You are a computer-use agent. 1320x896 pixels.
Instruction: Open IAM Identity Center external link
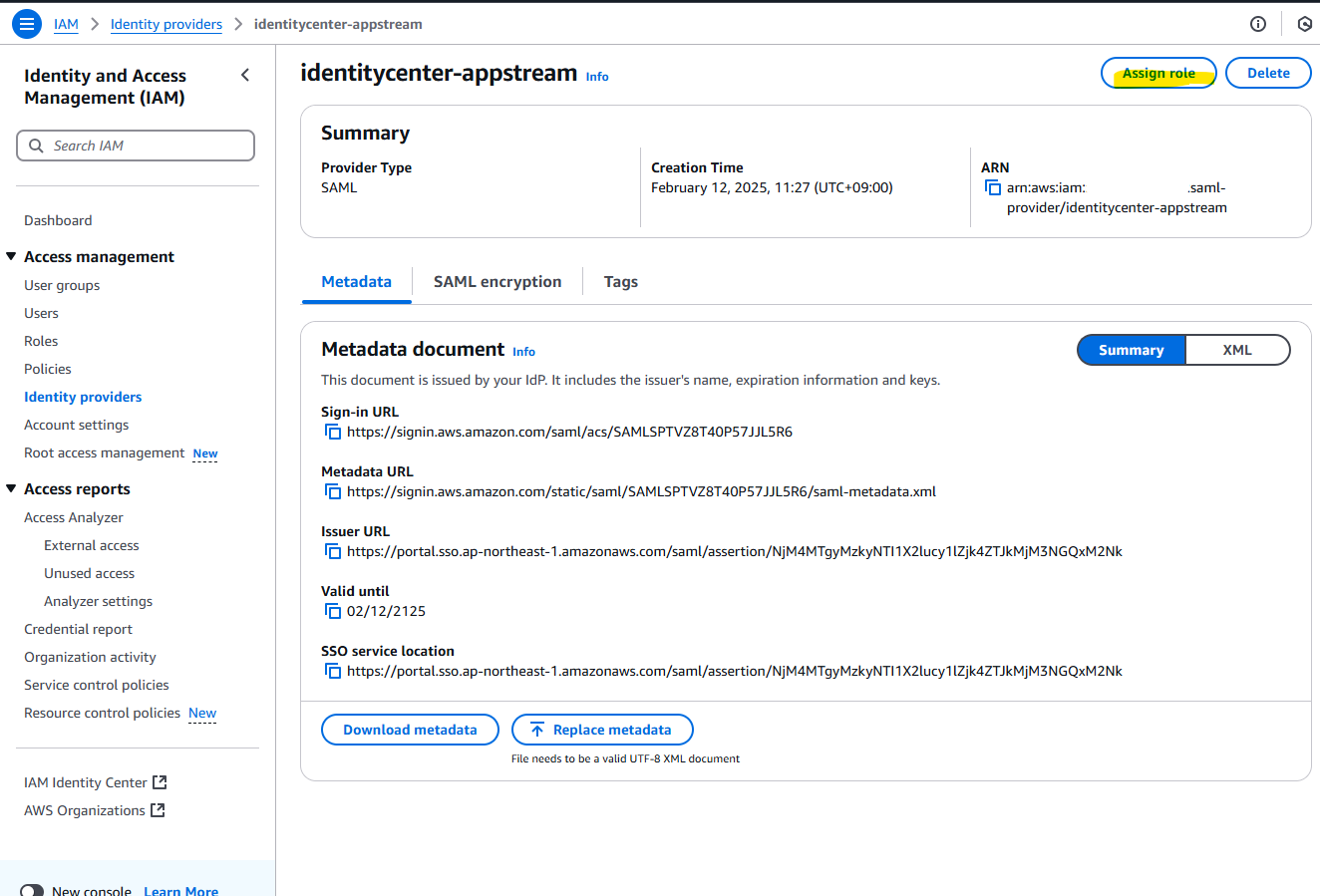[96, 782]
